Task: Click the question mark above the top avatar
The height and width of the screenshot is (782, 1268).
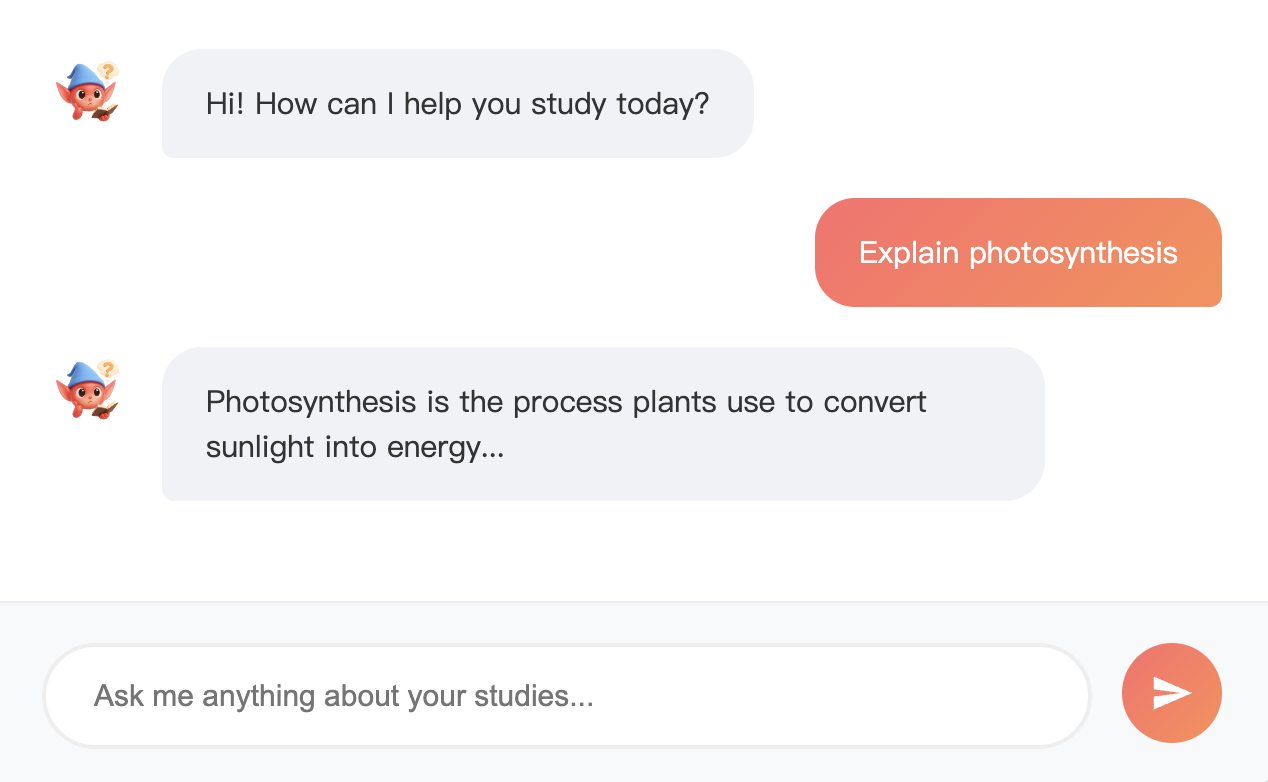Action: [108, 71]
